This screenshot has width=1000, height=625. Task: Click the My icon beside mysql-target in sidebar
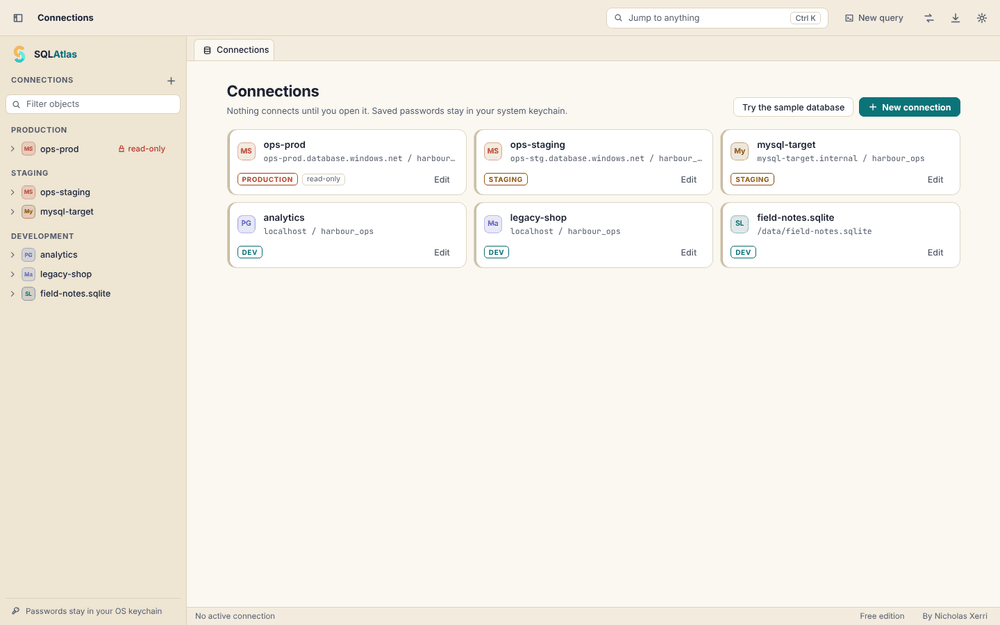pyautogui.click(x=28, y=212)
